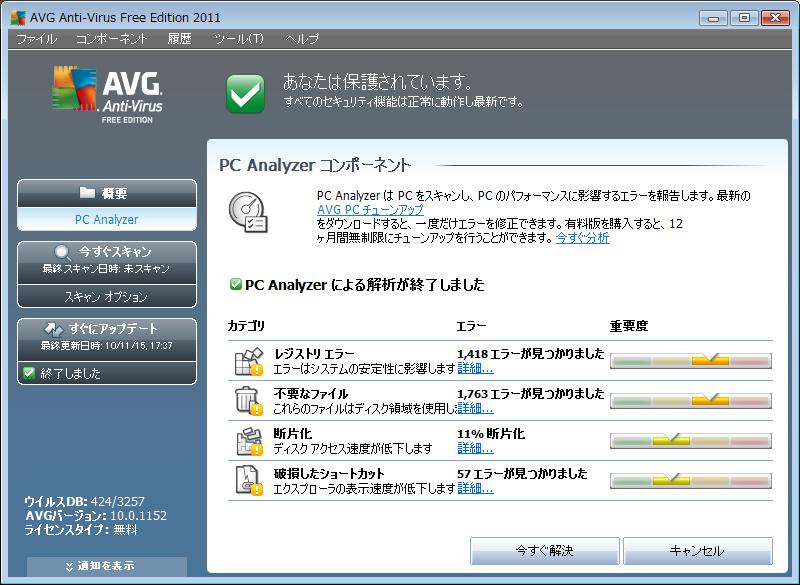
Task: Maximize the AVG window
Action: pos(744,18)
